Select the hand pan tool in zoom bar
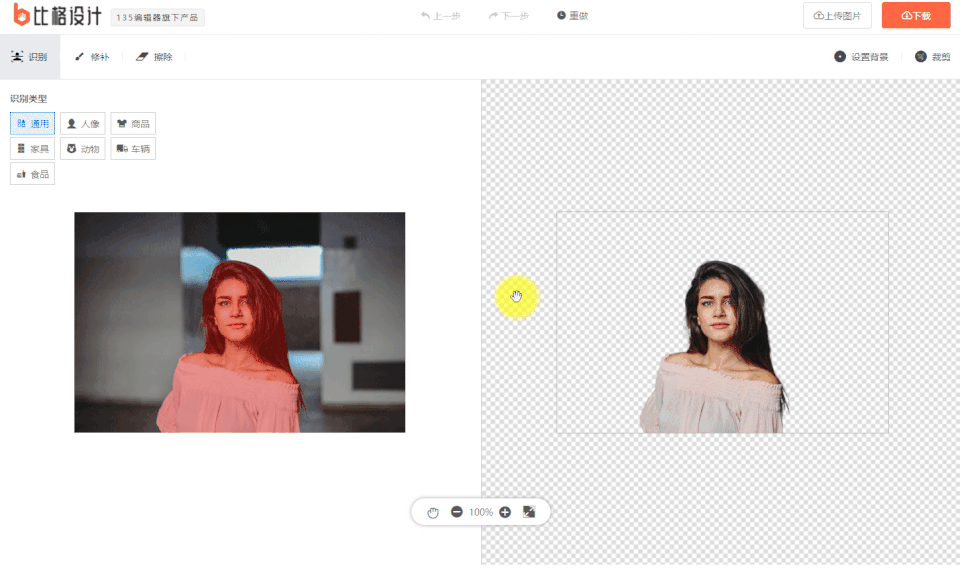960x568 pixels. 433,512
